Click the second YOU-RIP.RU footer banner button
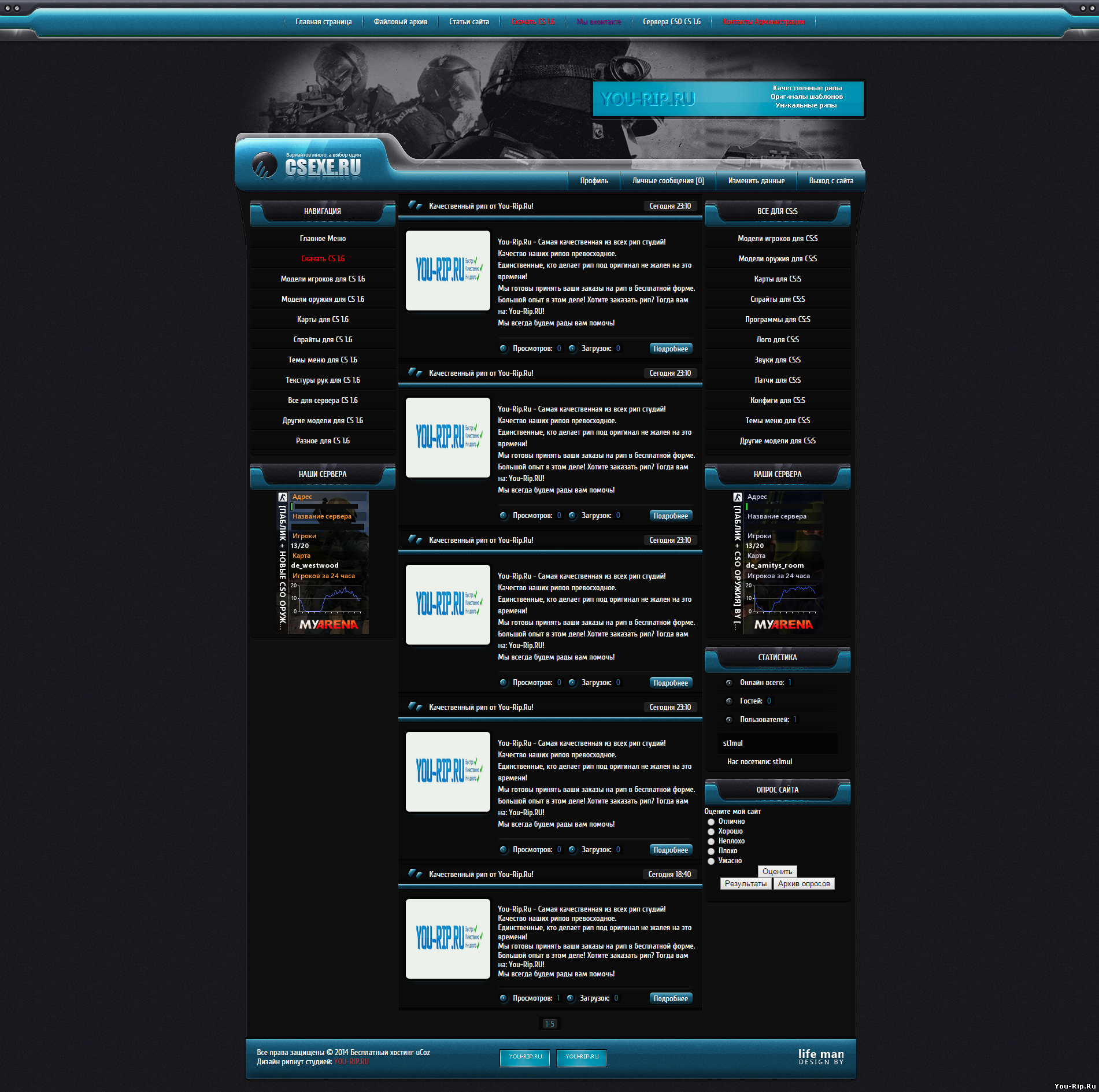 pos(582,1057)
